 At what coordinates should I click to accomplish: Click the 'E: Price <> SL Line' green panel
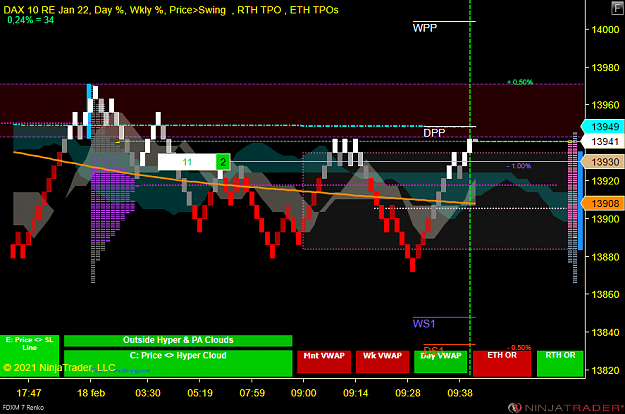(x=29, y=355)
